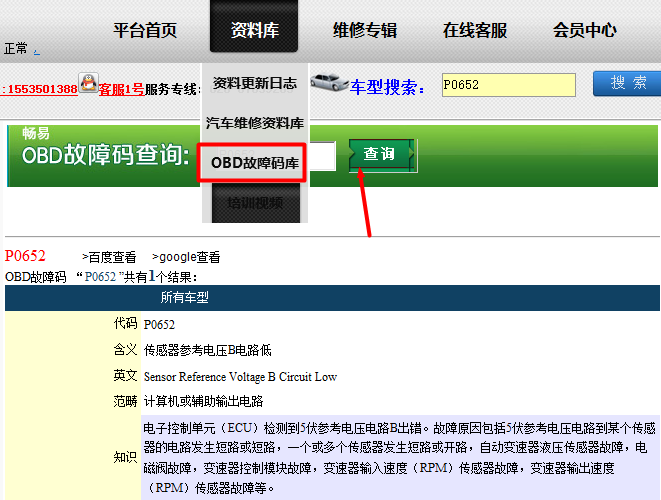
Task: Open the google查看 link
Action: tap(186, 257)
